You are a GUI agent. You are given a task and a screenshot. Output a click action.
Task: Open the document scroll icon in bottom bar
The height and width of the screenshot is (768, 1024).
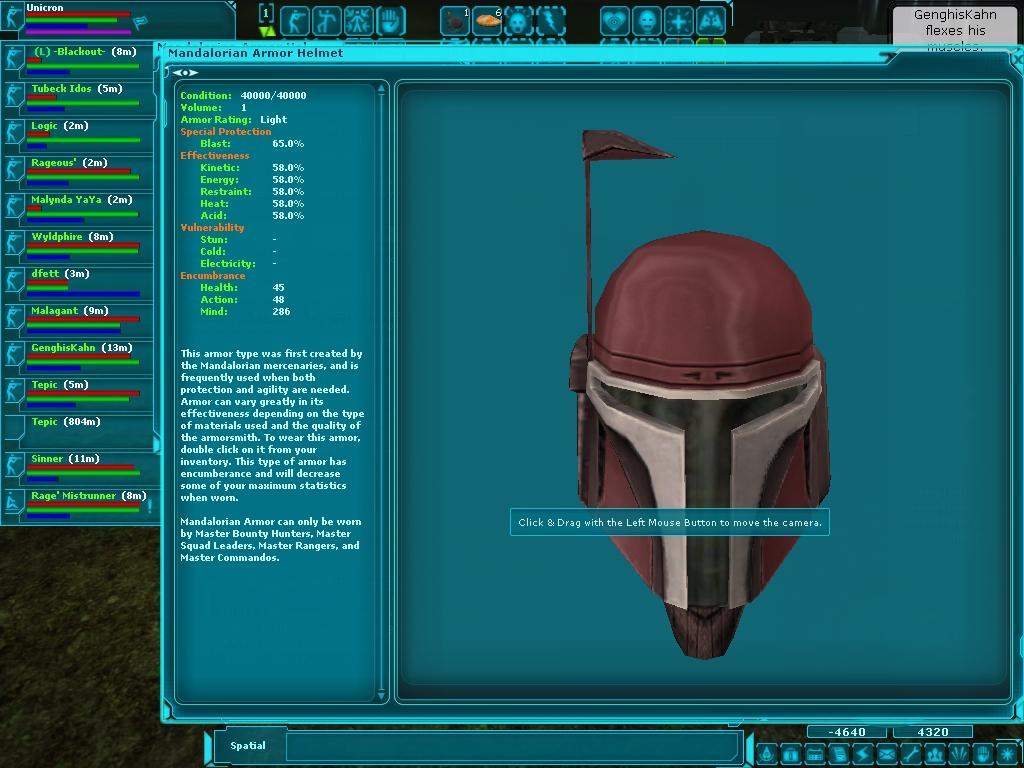839,754
